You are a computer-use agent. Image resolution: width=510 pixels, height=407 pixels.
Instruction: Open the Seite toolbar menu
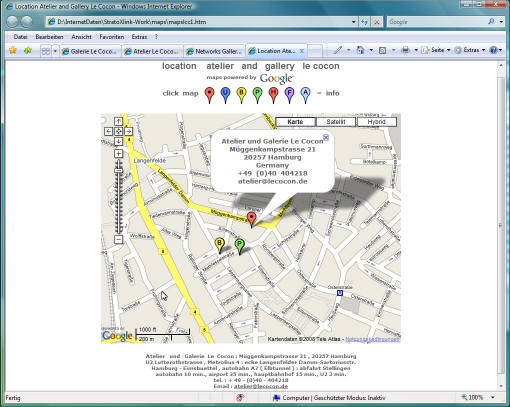(435, 50)
